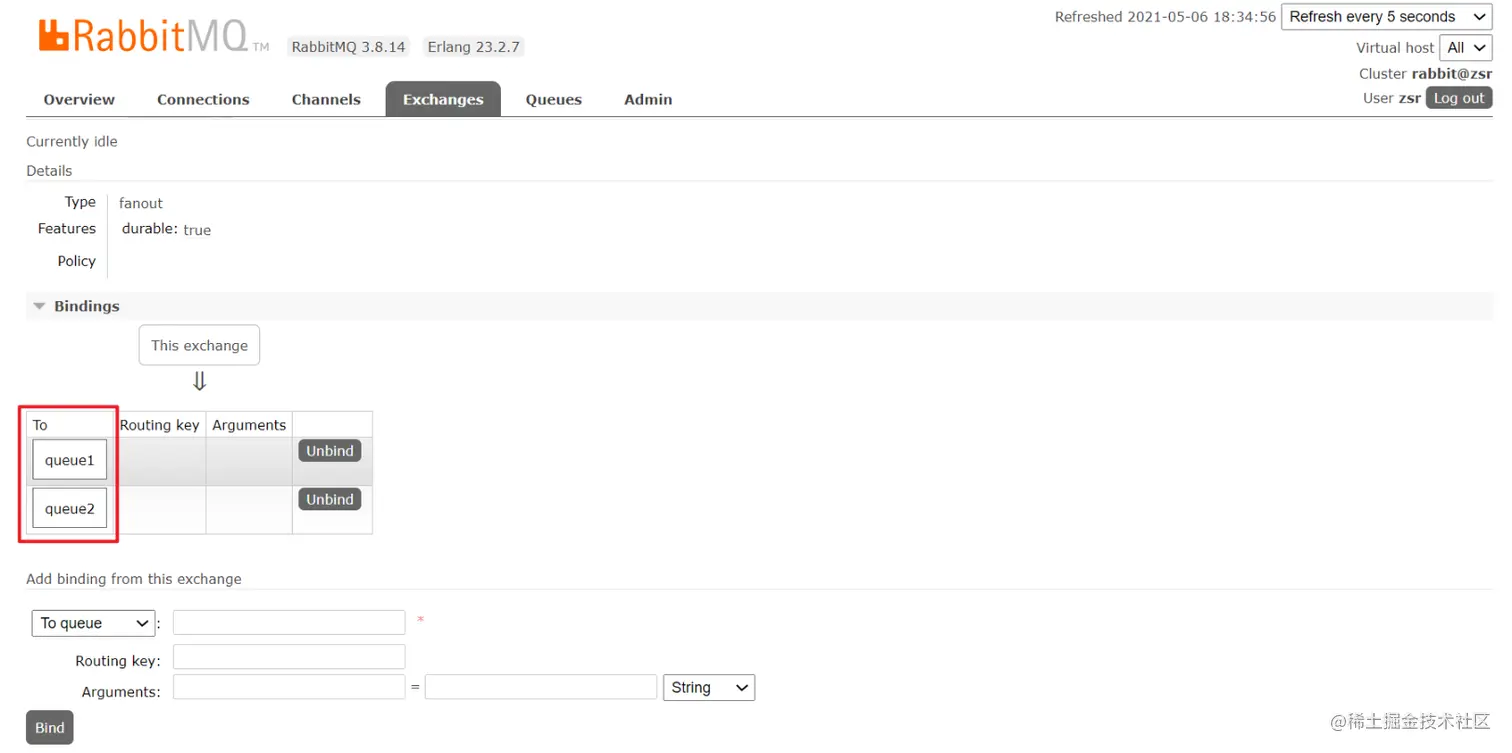1512x753 pixels.
Task: Switch to the Channels tab
Action: 326,99
